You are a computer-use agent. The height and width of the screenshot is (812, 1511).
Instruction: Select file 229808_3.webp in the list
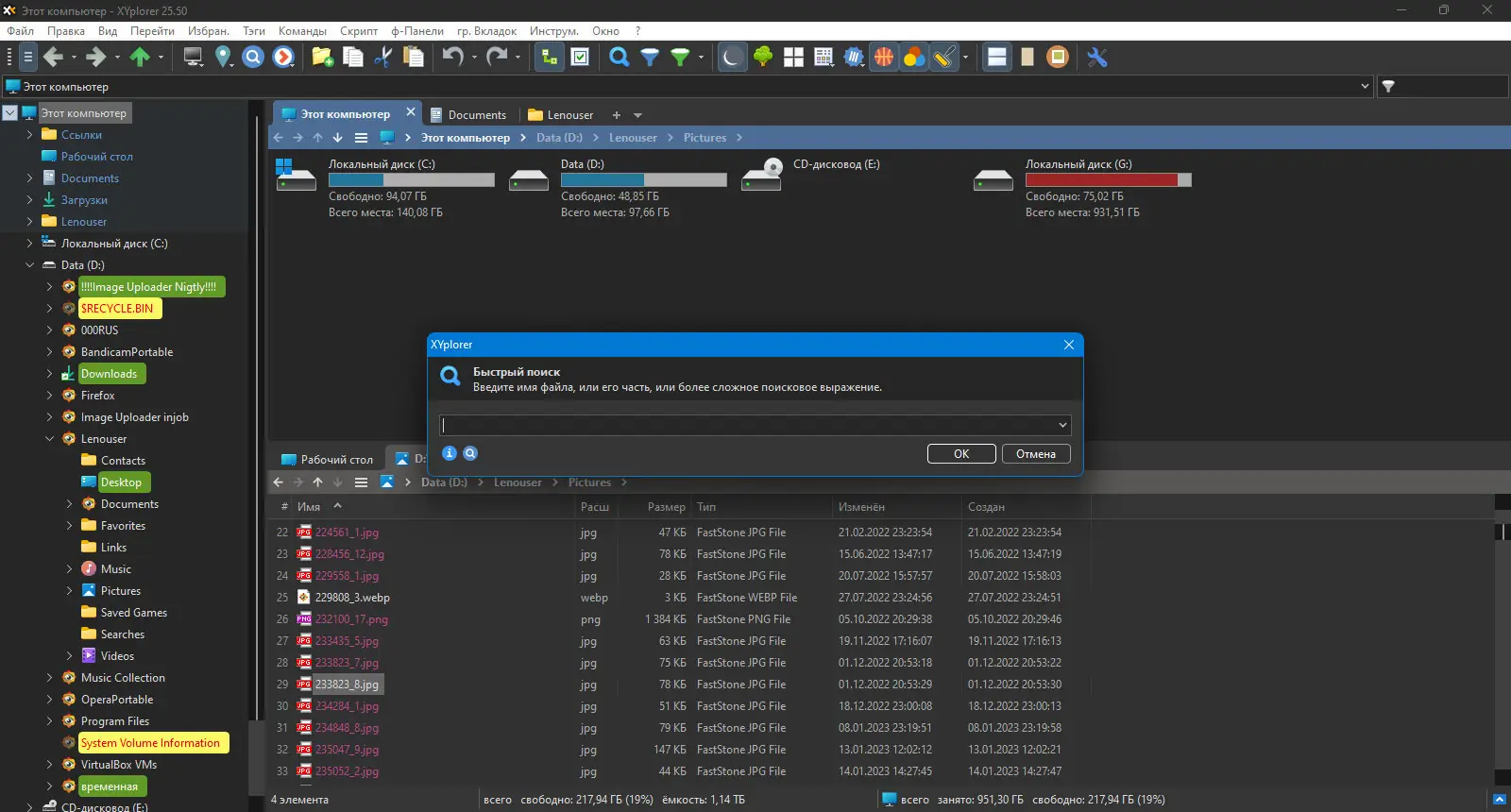pos(352,598)
